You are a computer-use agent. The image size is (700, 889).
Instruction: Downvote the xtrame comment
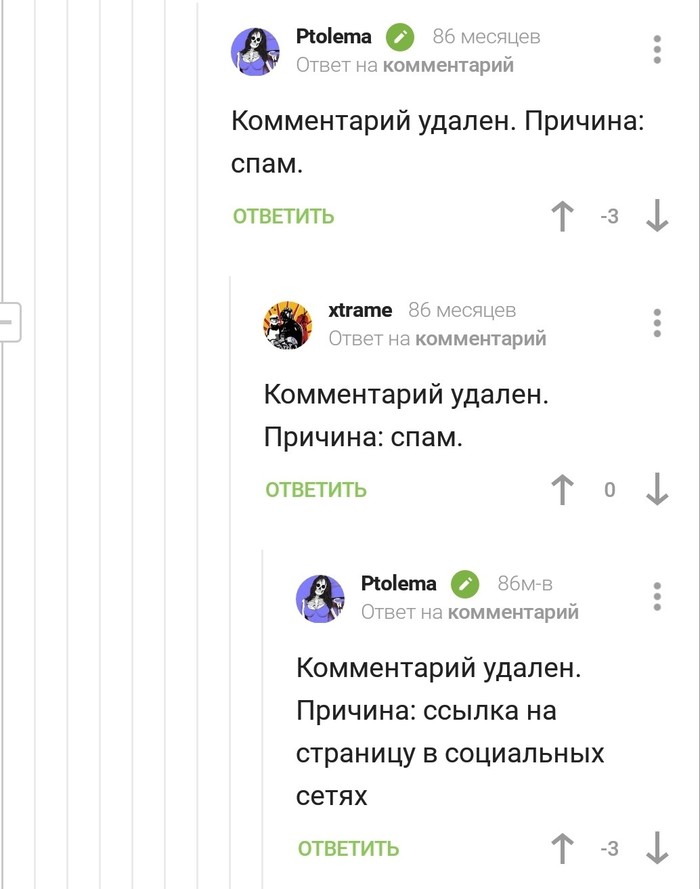point(657,490)
